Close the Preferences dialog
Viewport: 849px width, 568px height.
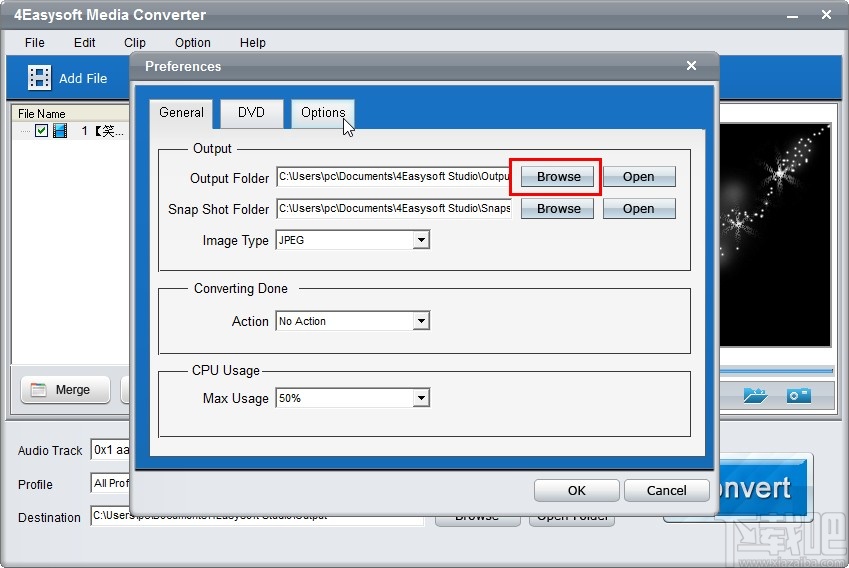[691, 66]
